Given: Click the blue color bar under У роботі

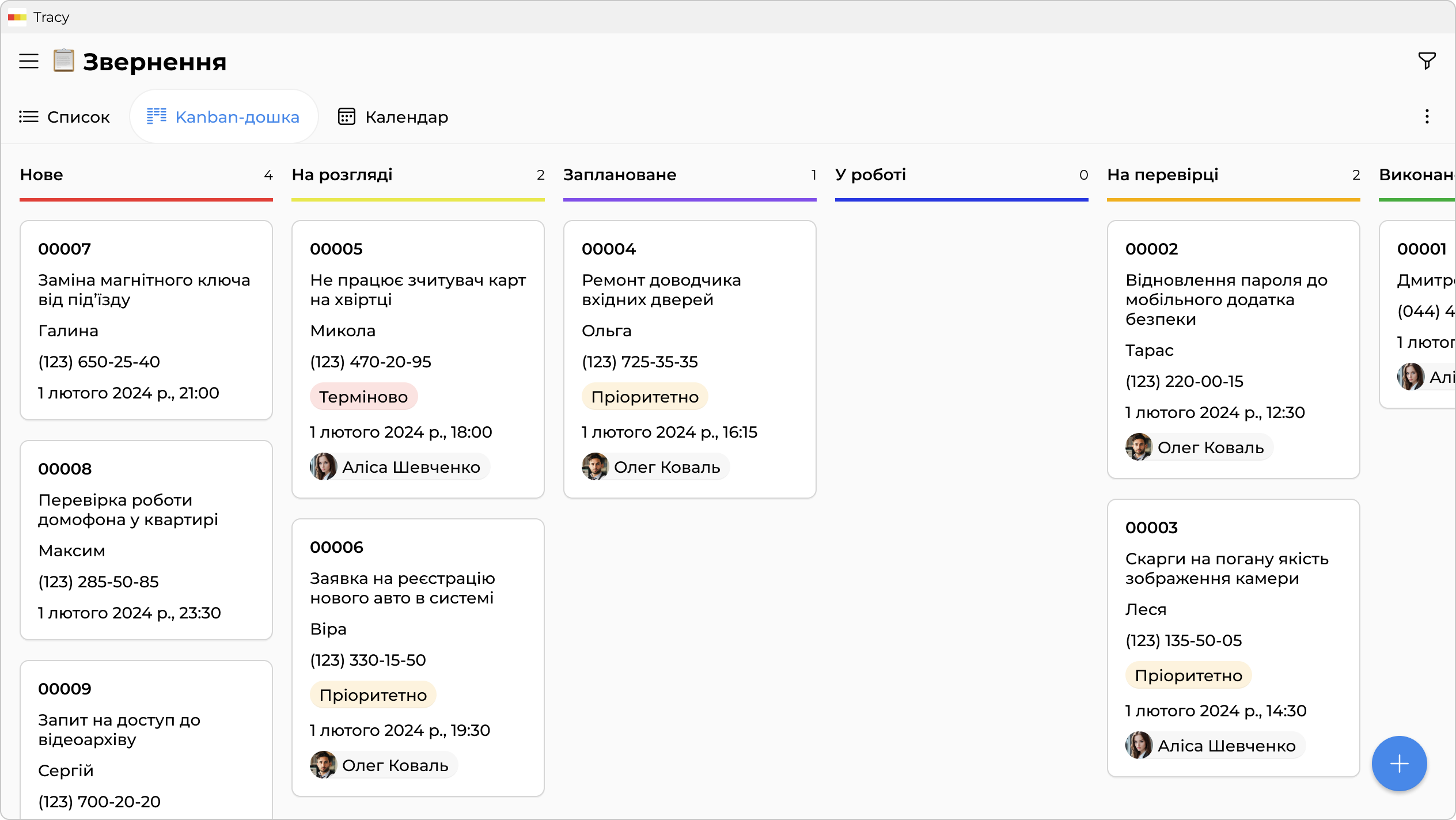Looking at the screenshot, I should pyautogui.click(x=961, y=200).
